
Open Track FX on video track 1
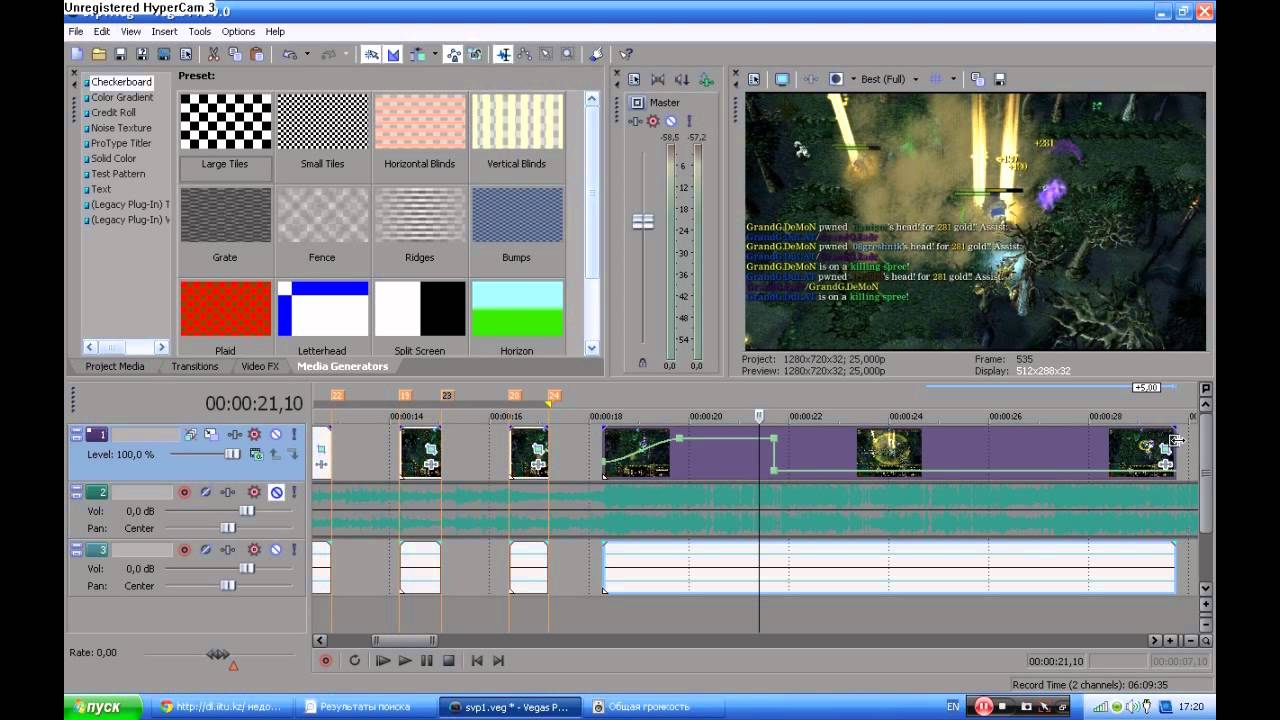point(235,435)
